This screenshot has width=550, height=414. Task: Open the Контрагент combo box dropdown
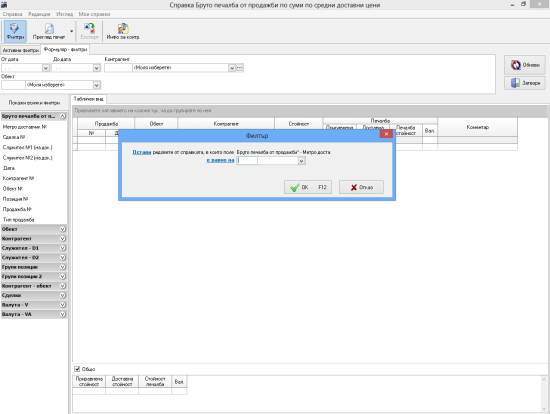pos(232,68)
